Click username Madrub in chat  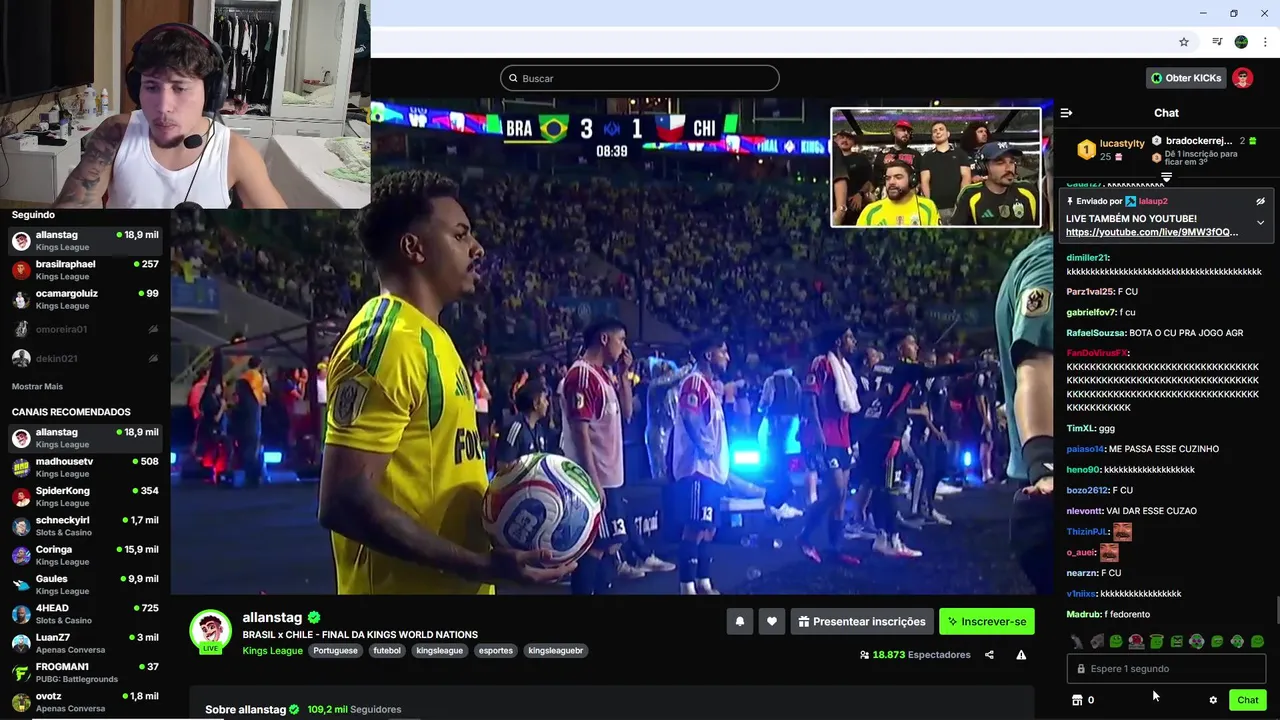tap(1084, 614)
